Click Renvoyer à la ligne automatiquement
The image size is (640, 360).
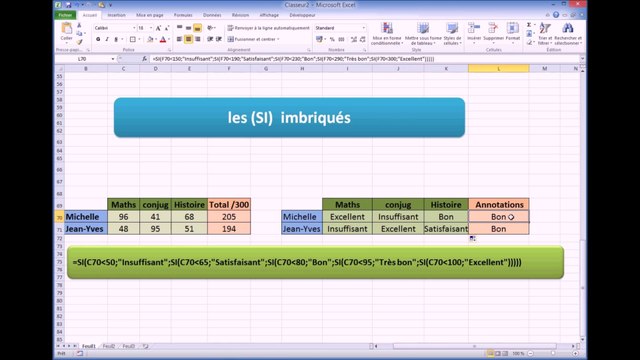[268, 28]
